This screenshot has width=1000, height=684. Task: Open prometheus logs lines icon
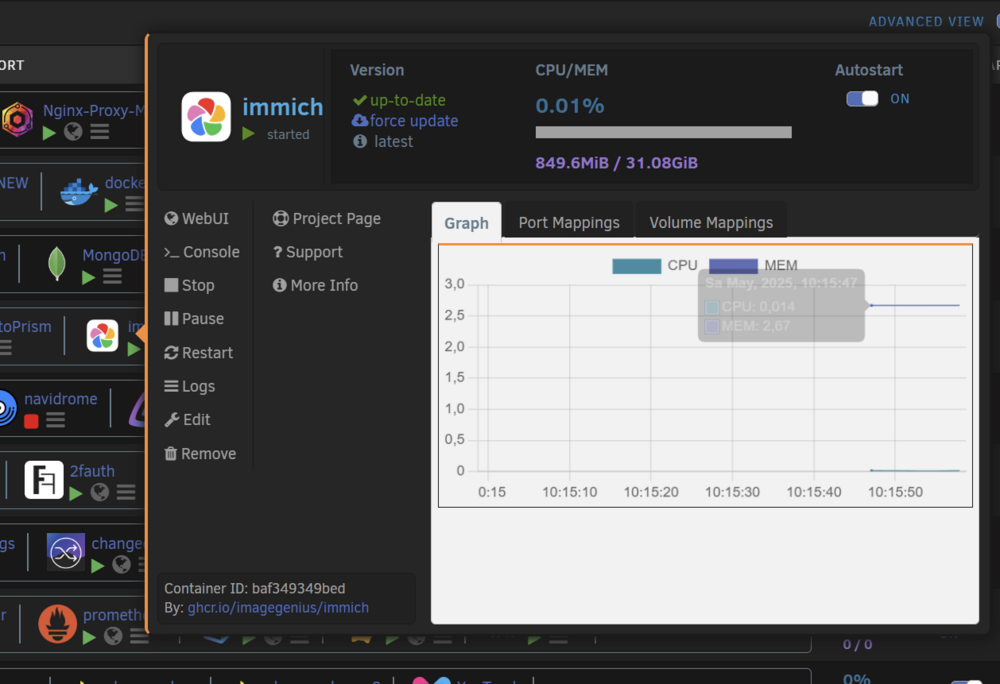click(138, 636)
